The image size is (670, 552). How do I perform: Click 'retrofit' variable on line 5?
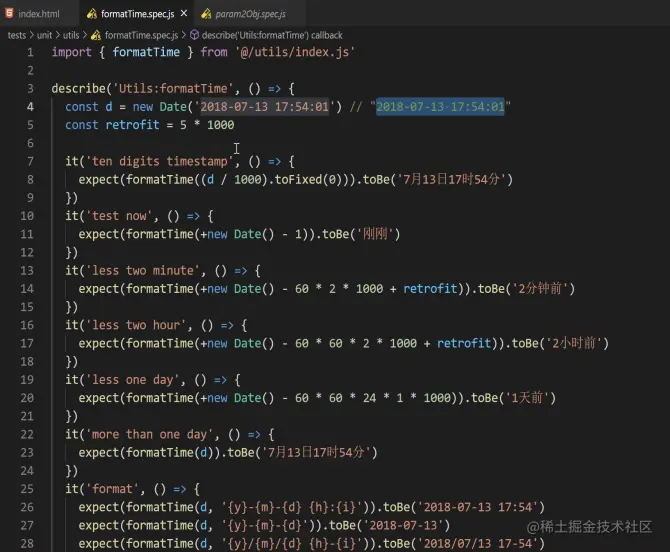132,125
